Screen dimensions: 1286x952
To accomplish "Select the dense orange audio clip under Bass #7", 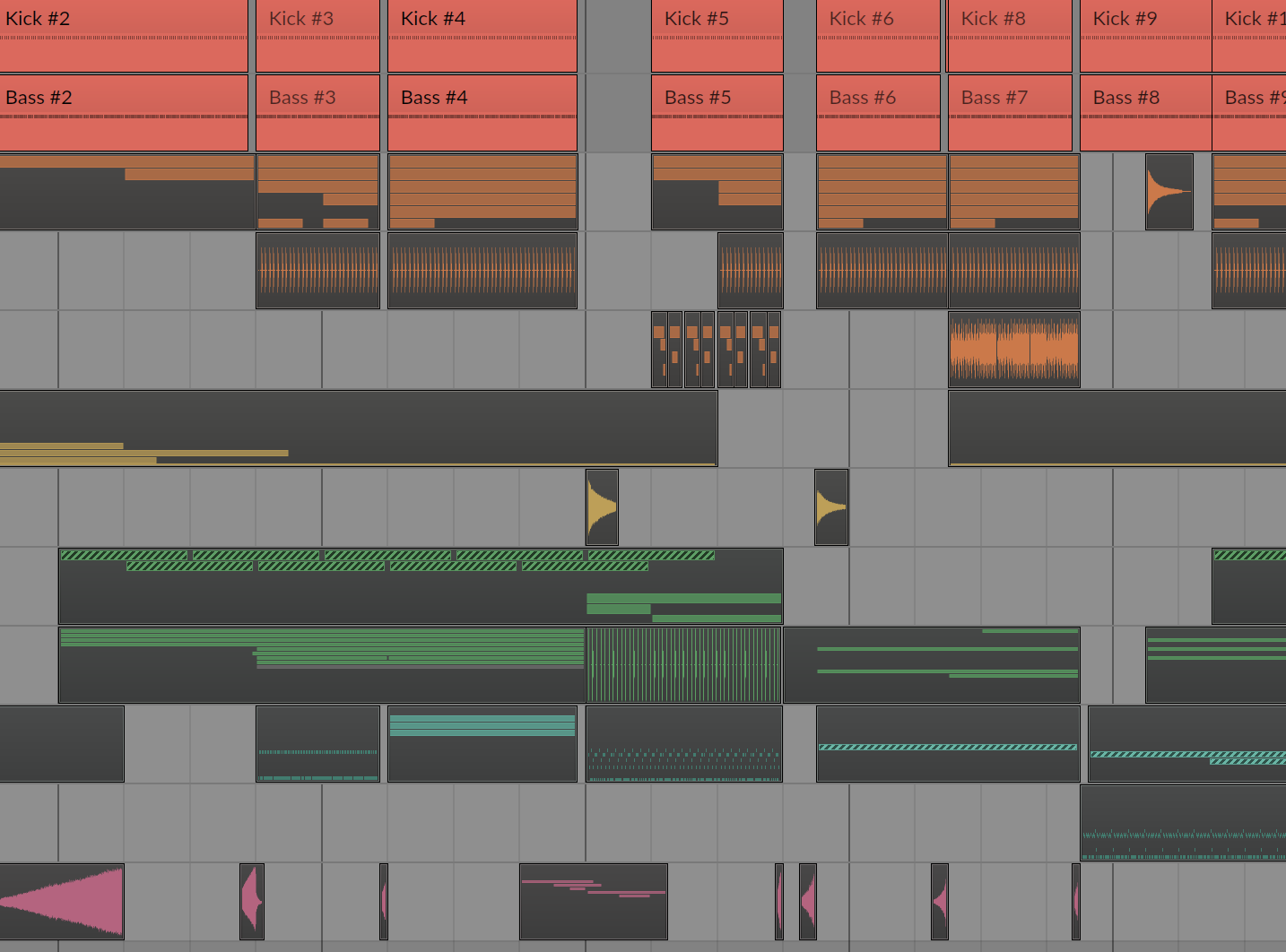I will click(x=1014, y=350).
